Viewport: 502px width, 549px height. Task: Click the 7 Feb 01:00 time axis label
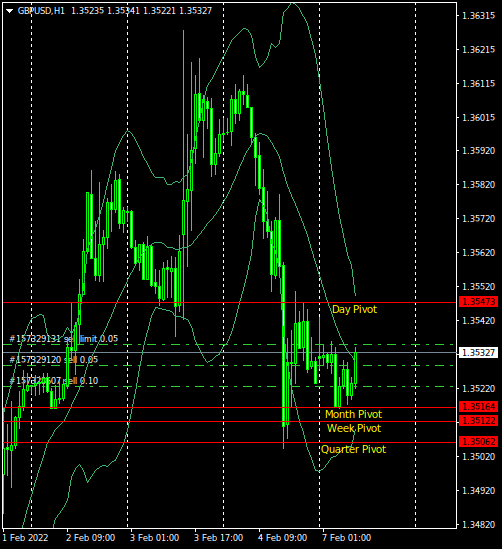click(347, 538)
